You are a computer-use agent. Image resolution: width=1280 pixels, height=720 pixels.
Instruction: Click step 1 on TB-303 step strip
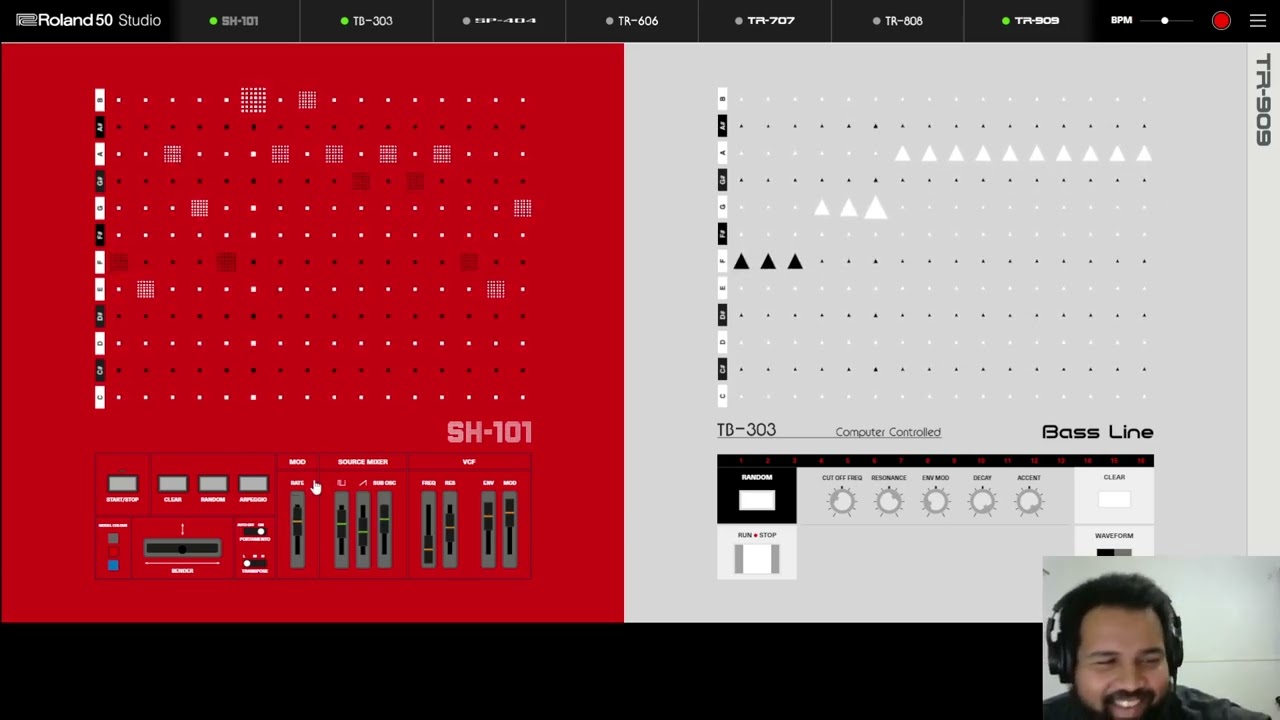741,461
